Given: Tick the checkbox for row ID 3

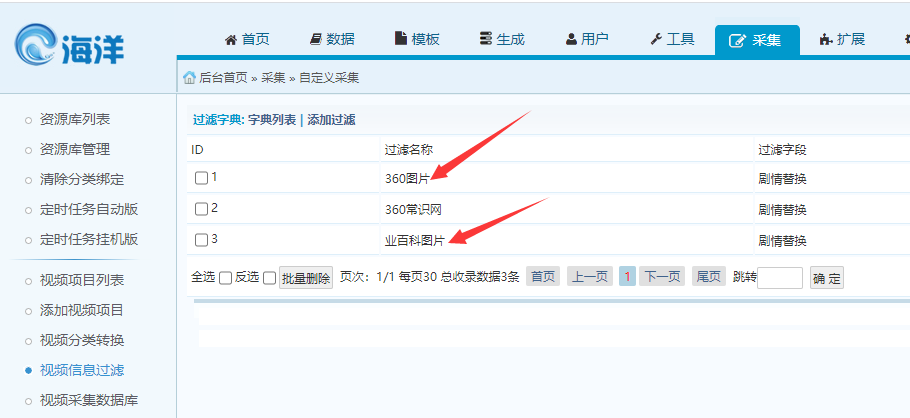Looking at the screenshot, I should pyautogui.click(x=201, y=240).
